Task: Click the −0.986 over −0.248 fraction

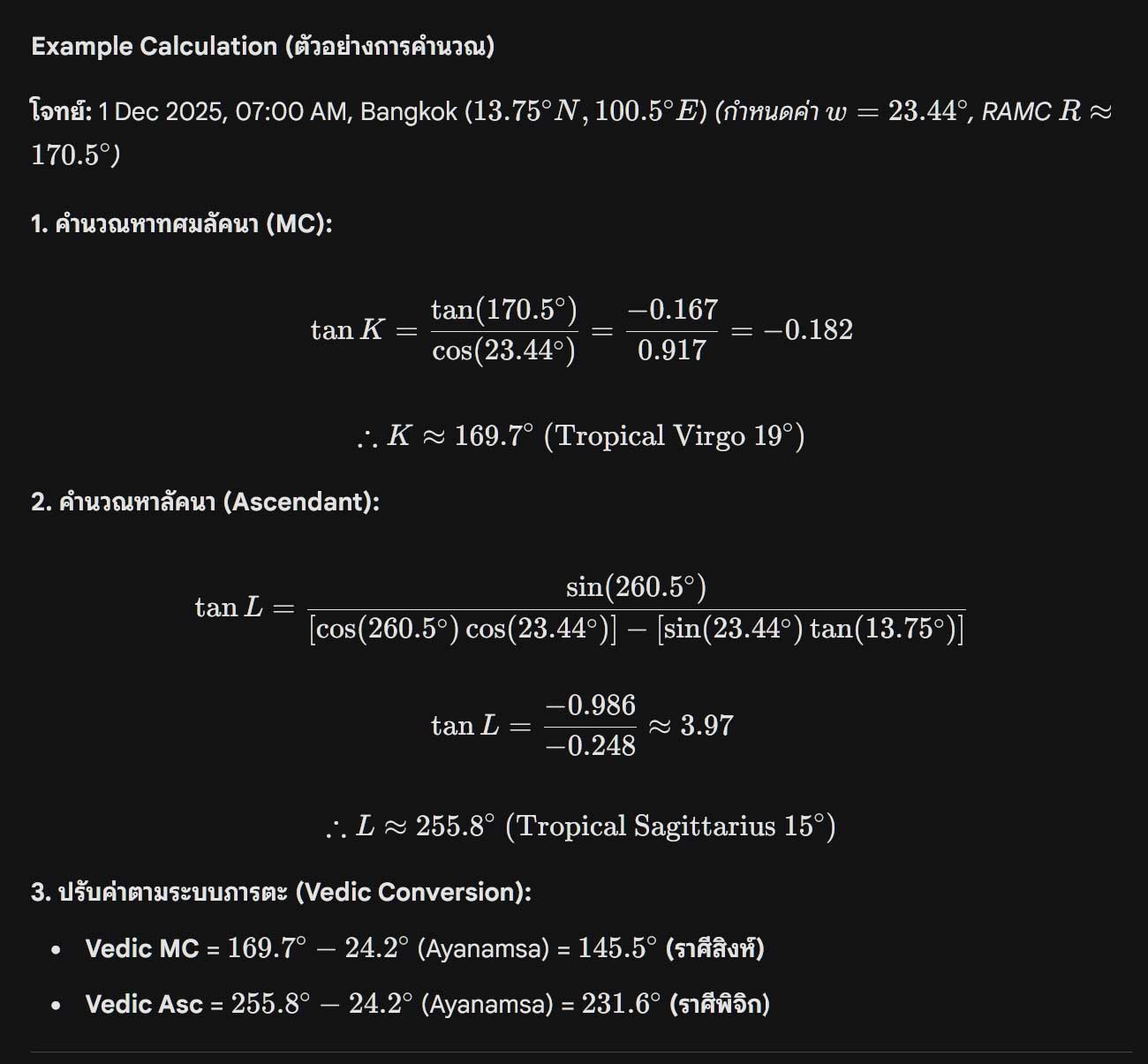Action: pyautogui.click(x=590, y=726)
